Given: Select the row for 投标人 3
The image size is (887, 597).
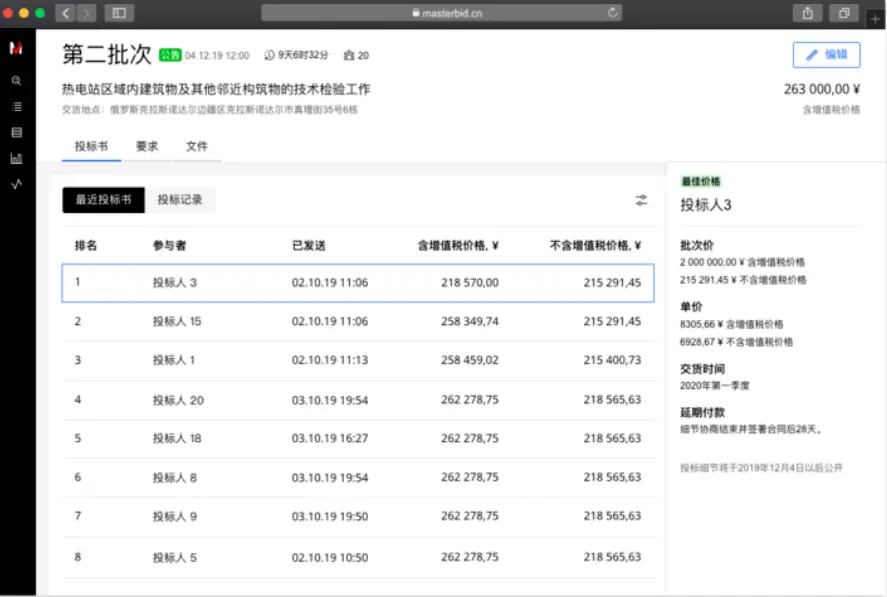Looking at the screenshot, I should [358, 282].
